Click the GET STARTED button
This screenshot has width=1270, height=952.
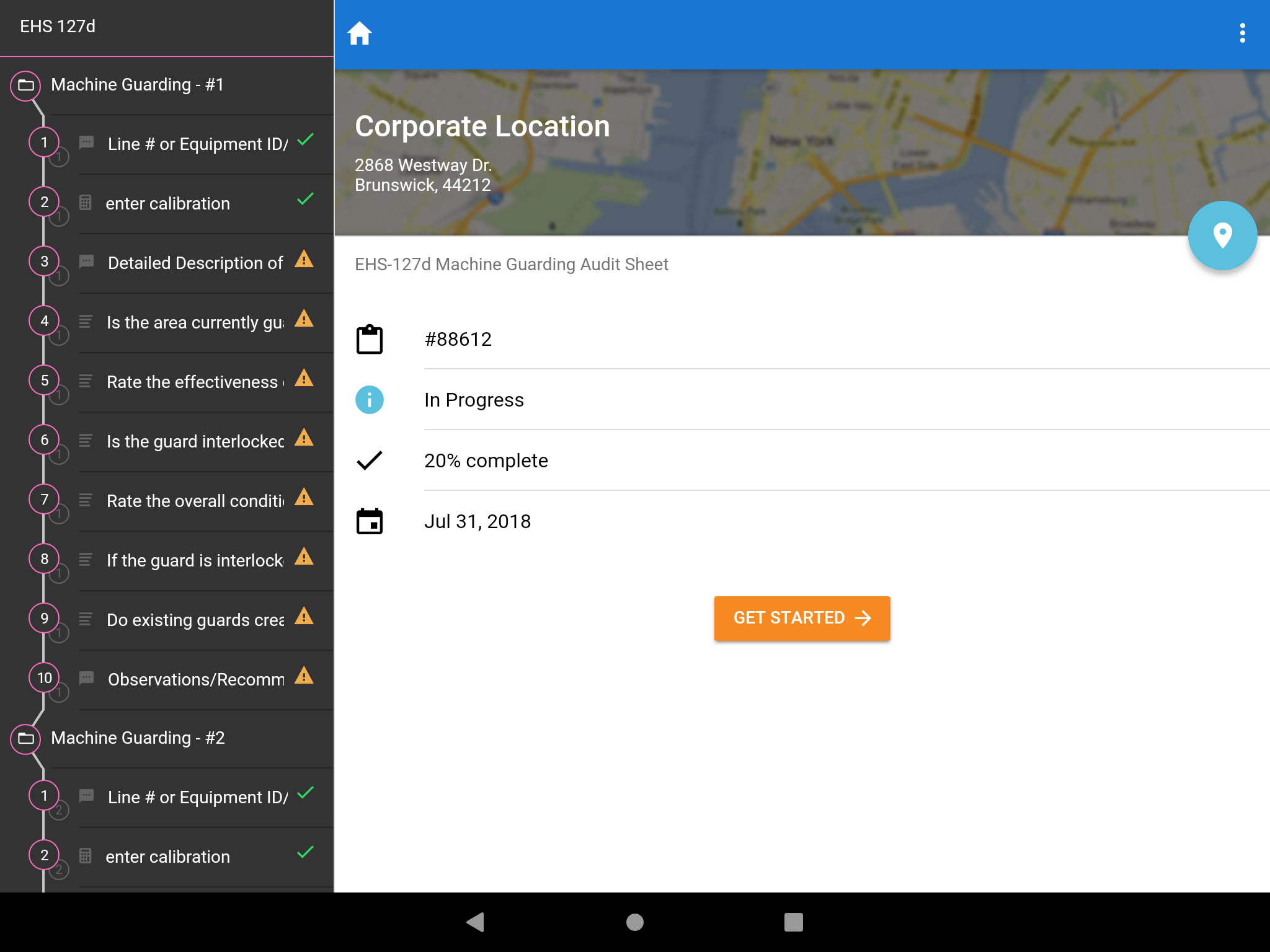[802, 618]
